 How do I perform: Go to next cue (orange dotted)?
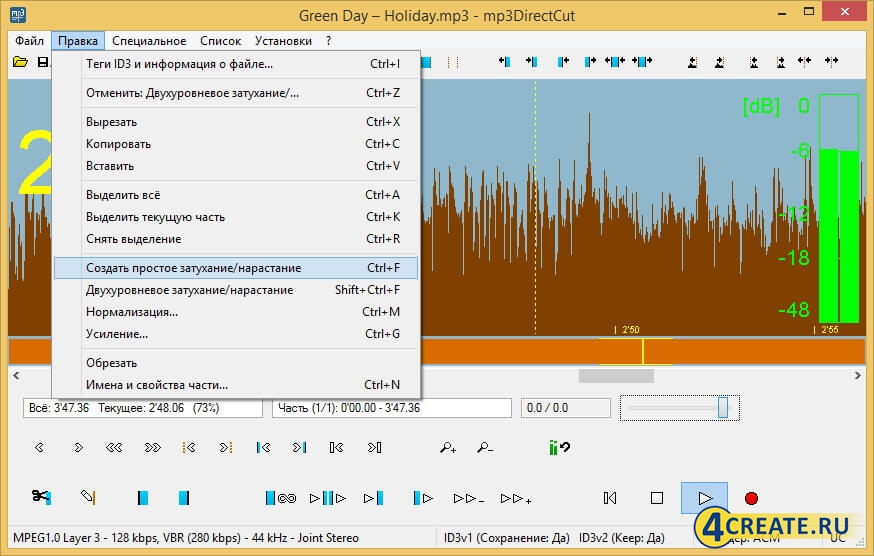(x=226, y=447)
